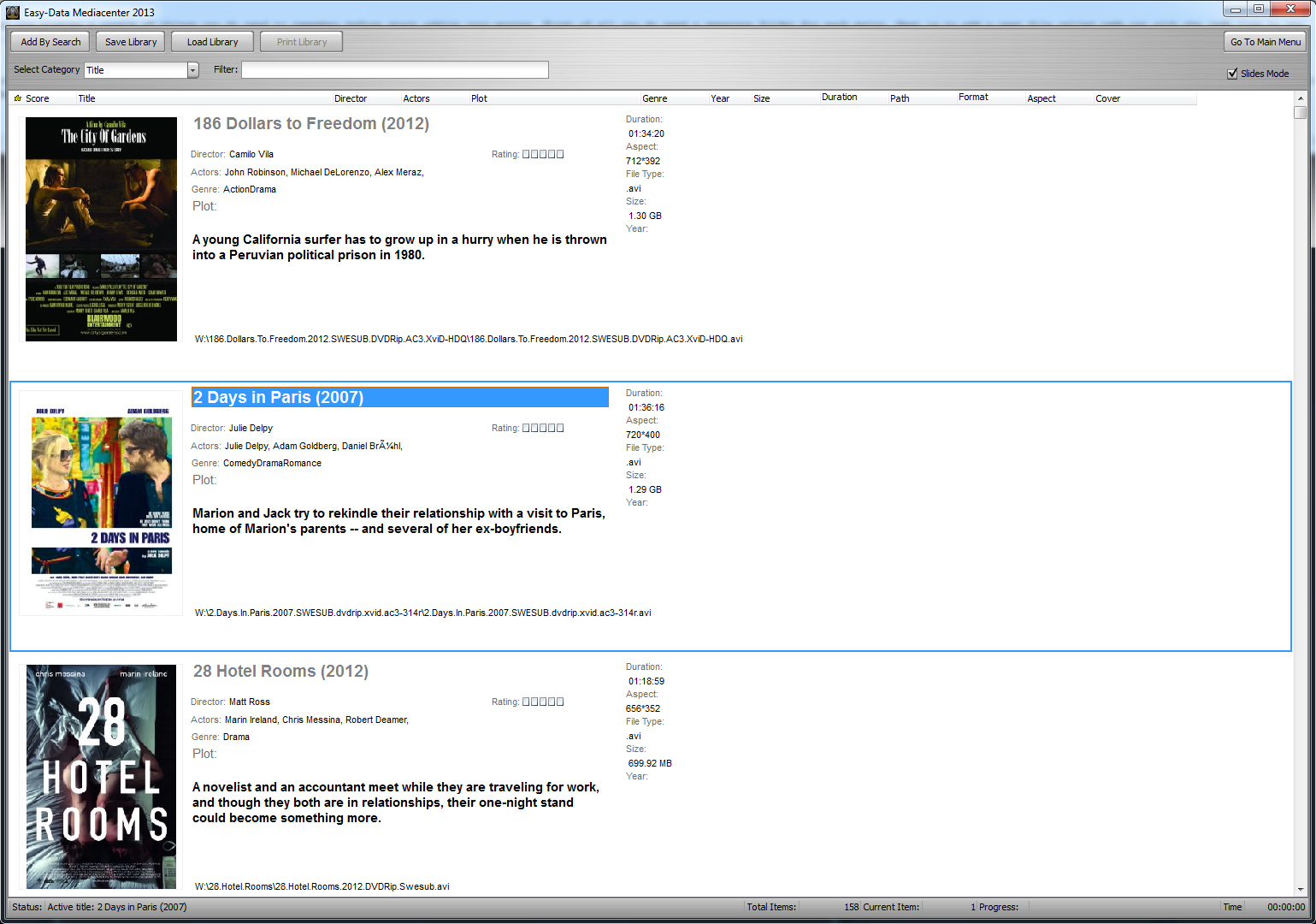Click director name Camilo Vila
Screen dimensions: 1316x924
[x=251, y=154]
